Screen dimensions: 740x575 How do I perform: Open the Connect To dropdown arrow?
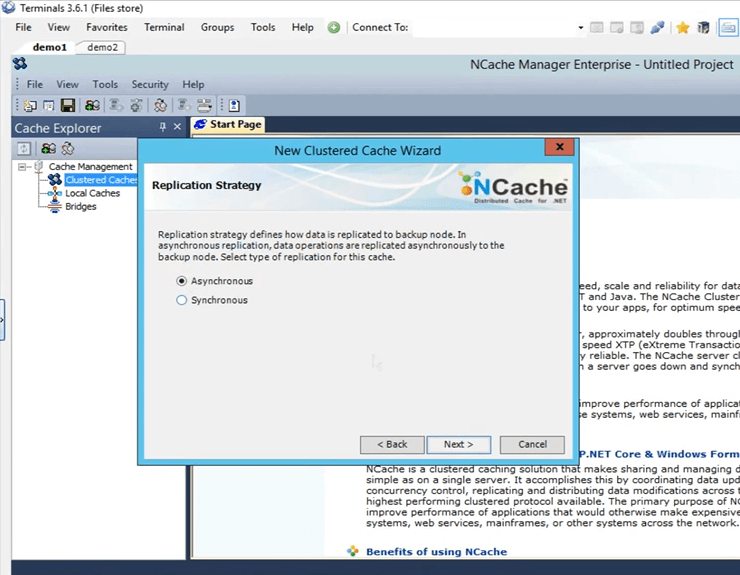tap(580, 28)
